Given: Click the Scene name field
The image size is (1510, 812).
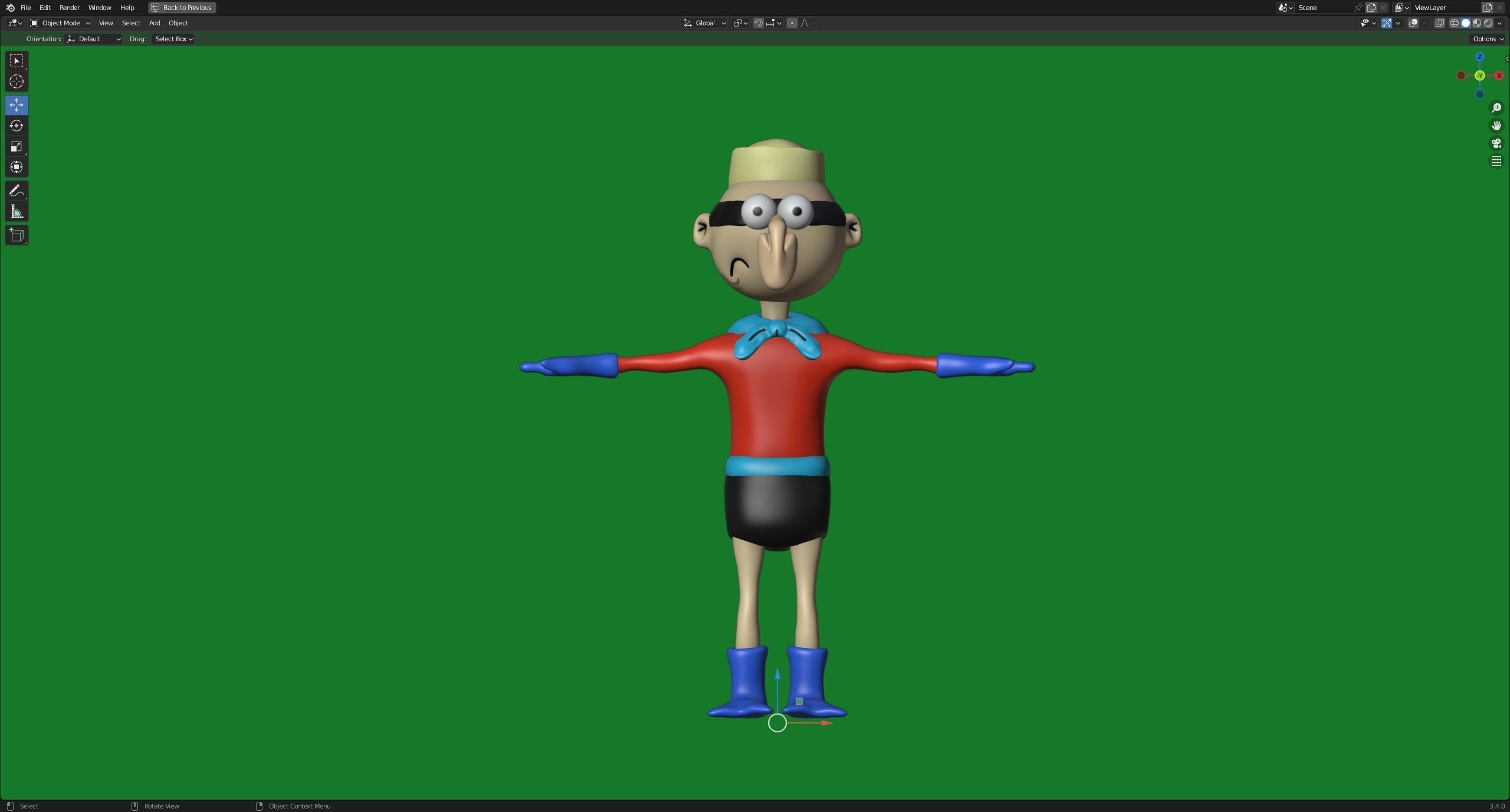Looking at the screenshot, I should 1324,8.
